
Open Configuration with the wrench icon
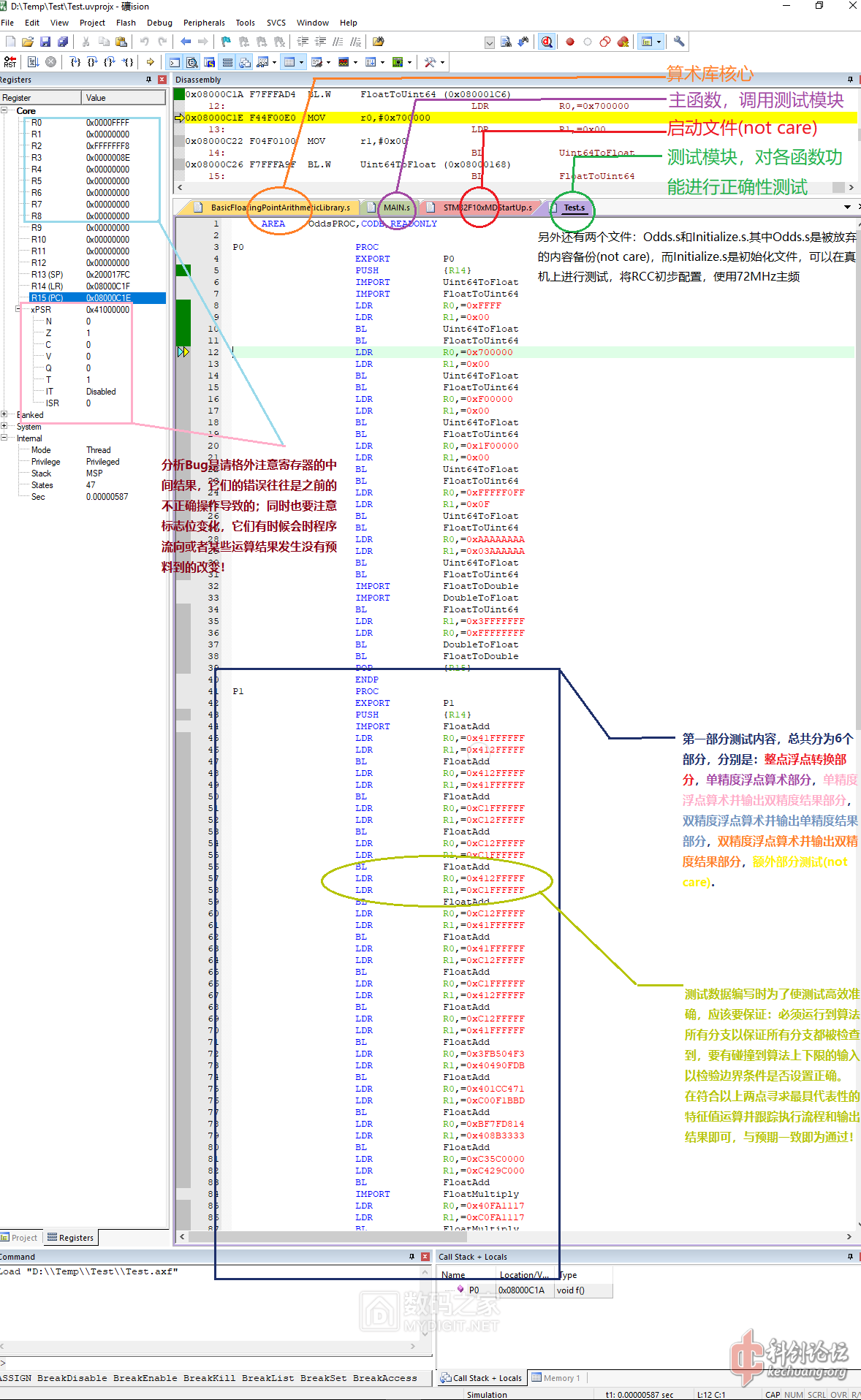(679, 42)
